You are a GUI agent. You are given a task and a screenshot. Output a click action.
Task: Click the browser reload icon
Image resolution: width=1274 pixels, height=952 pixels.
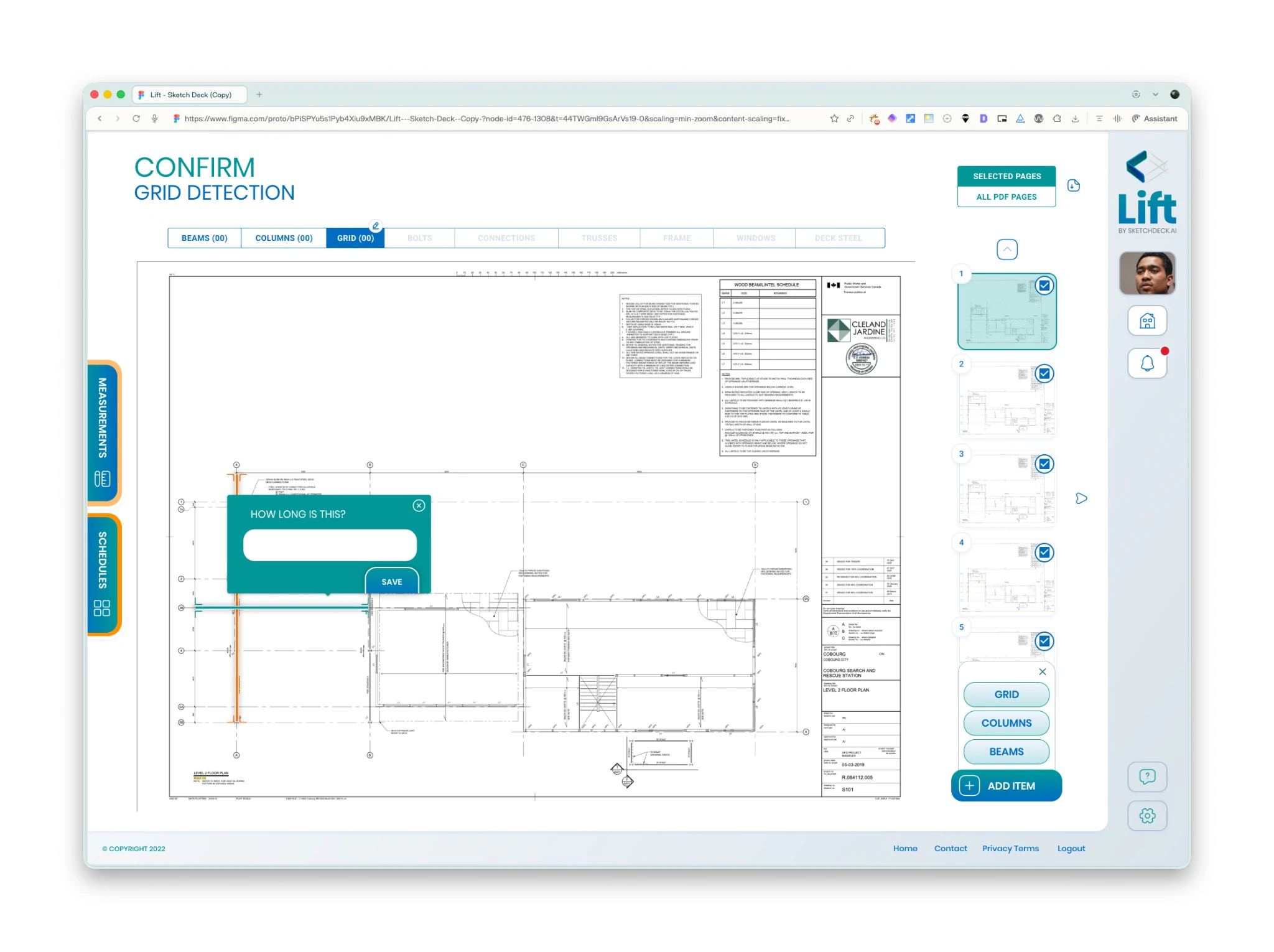[x=136, y=118]
